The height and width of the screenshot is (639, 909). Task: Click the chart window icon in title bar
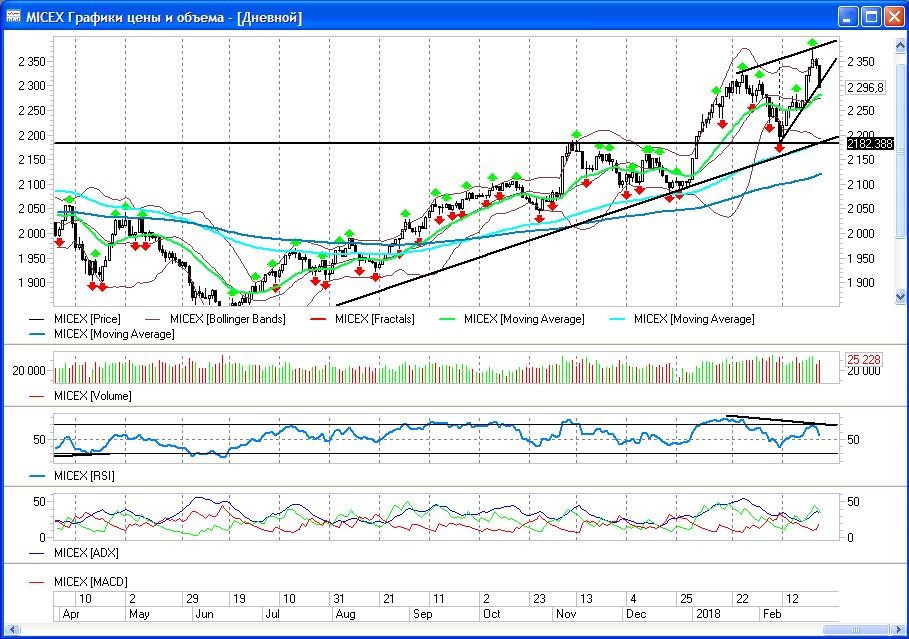14,17
